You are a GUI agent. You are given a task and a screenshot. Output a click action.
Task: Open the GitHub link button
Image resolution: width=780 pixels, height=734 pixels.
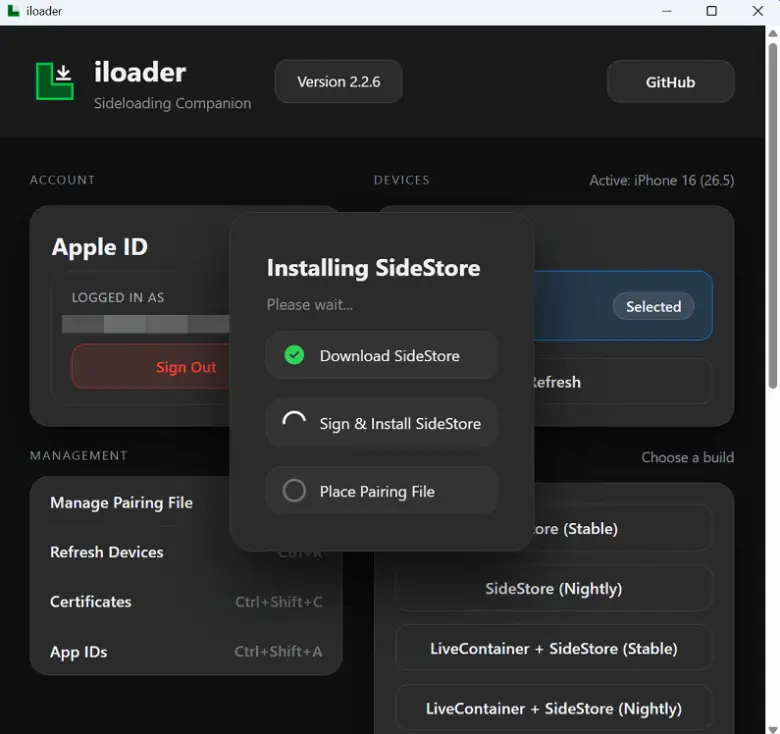670,82
